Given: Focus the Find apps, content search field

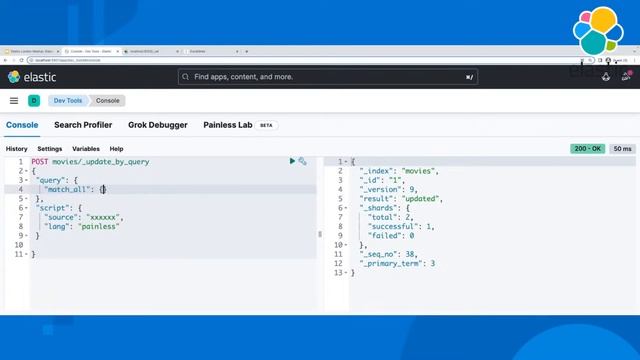Looking at the screenshot, I should (328, 77).
